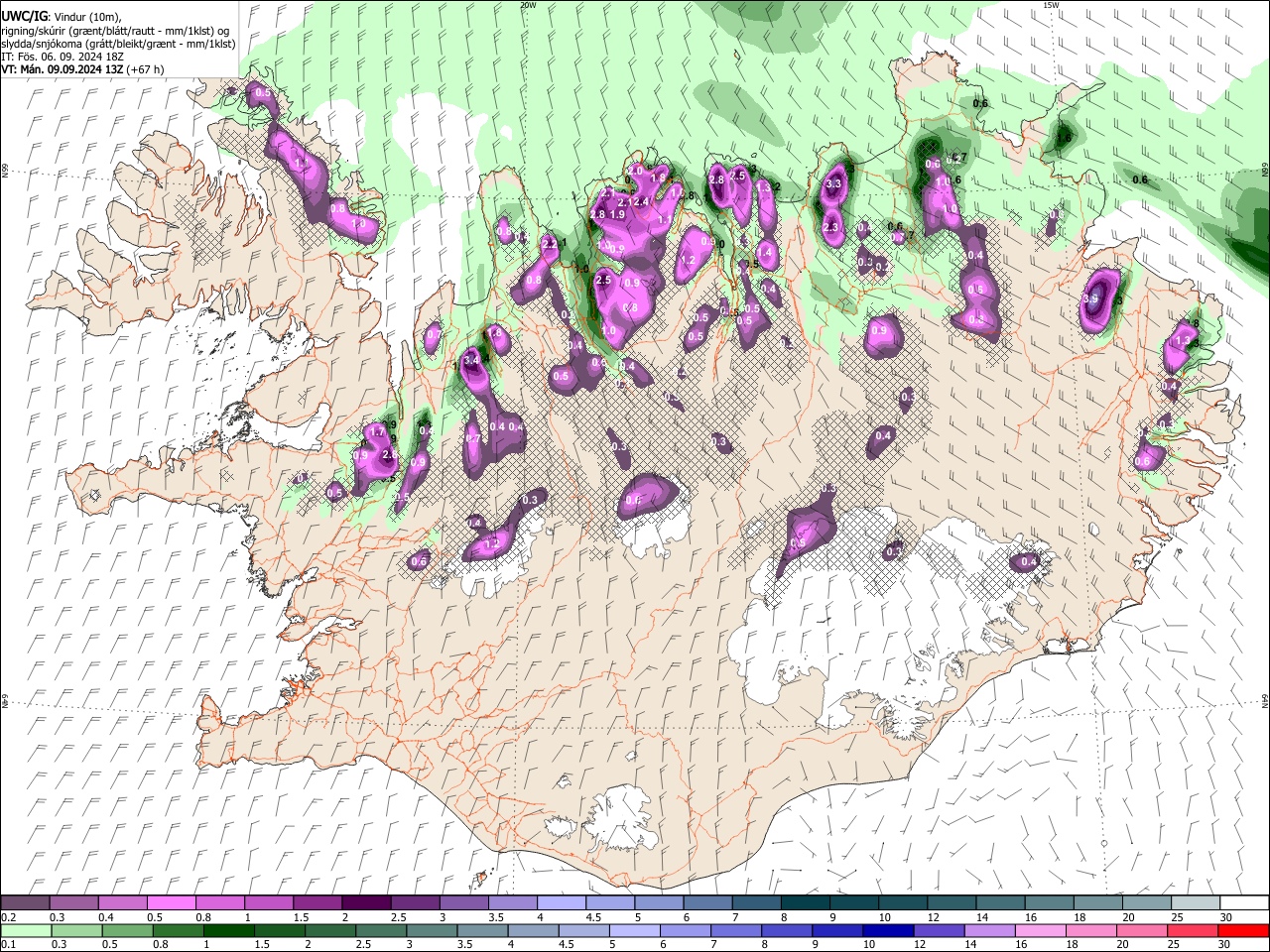This screenshot has height=952, width=1270.
Task: Pick the lower legend swatch between 3 and 3.5
Action: [431, 930]
